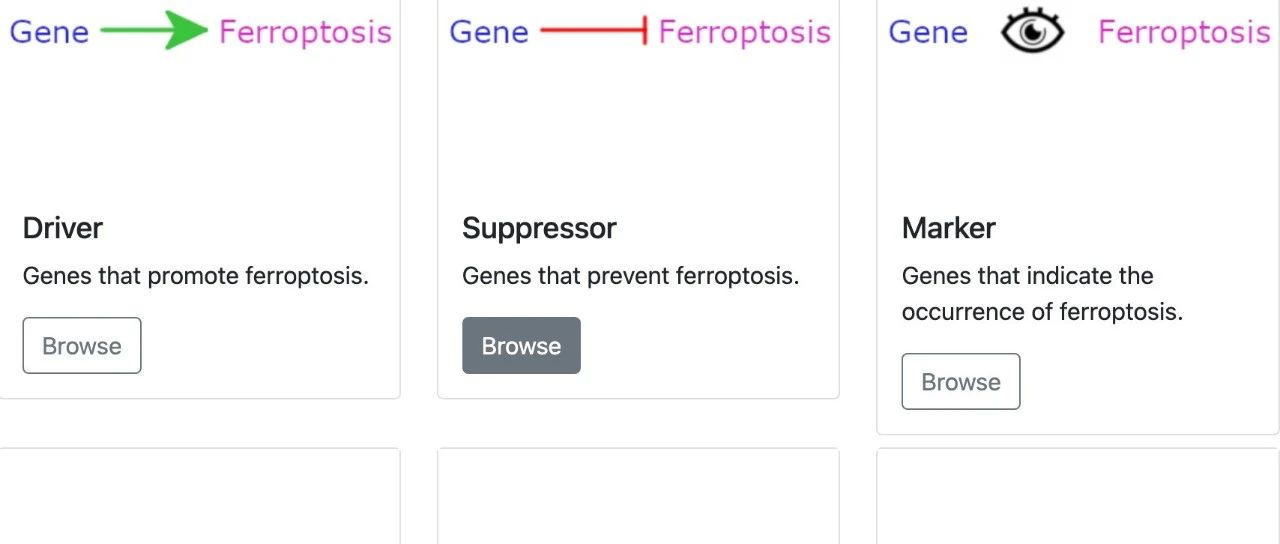Select the Marker heading text

(949, 228)
